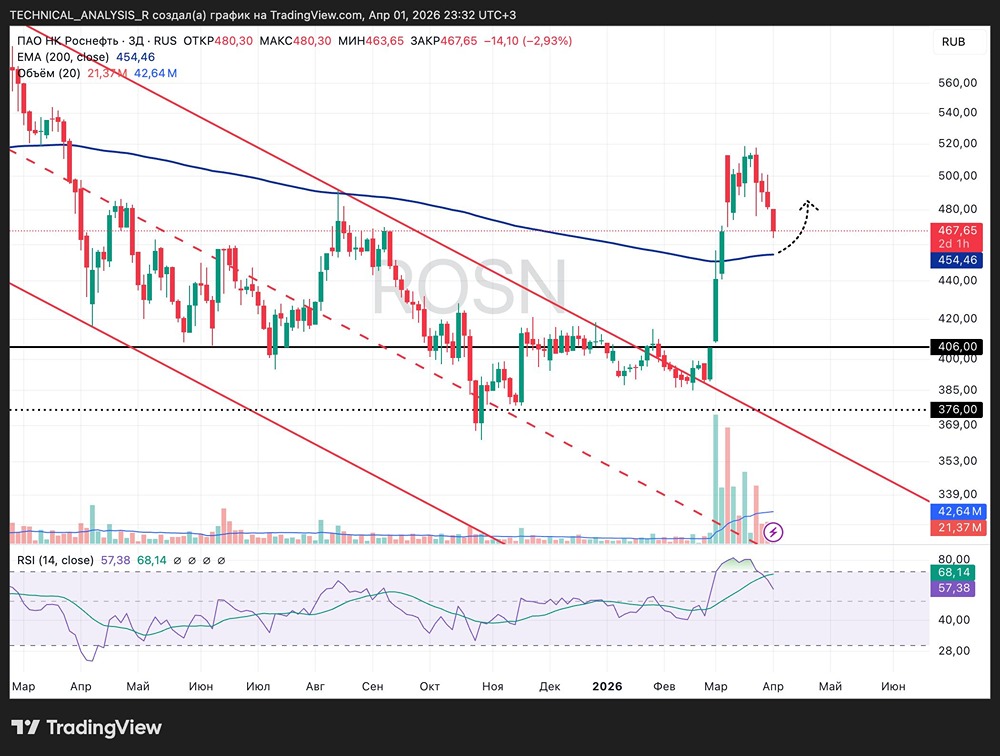This screenshot has width=1000, height=756.
Task: Click the blue 42,64 M value beside Объём
Action: 155,73
